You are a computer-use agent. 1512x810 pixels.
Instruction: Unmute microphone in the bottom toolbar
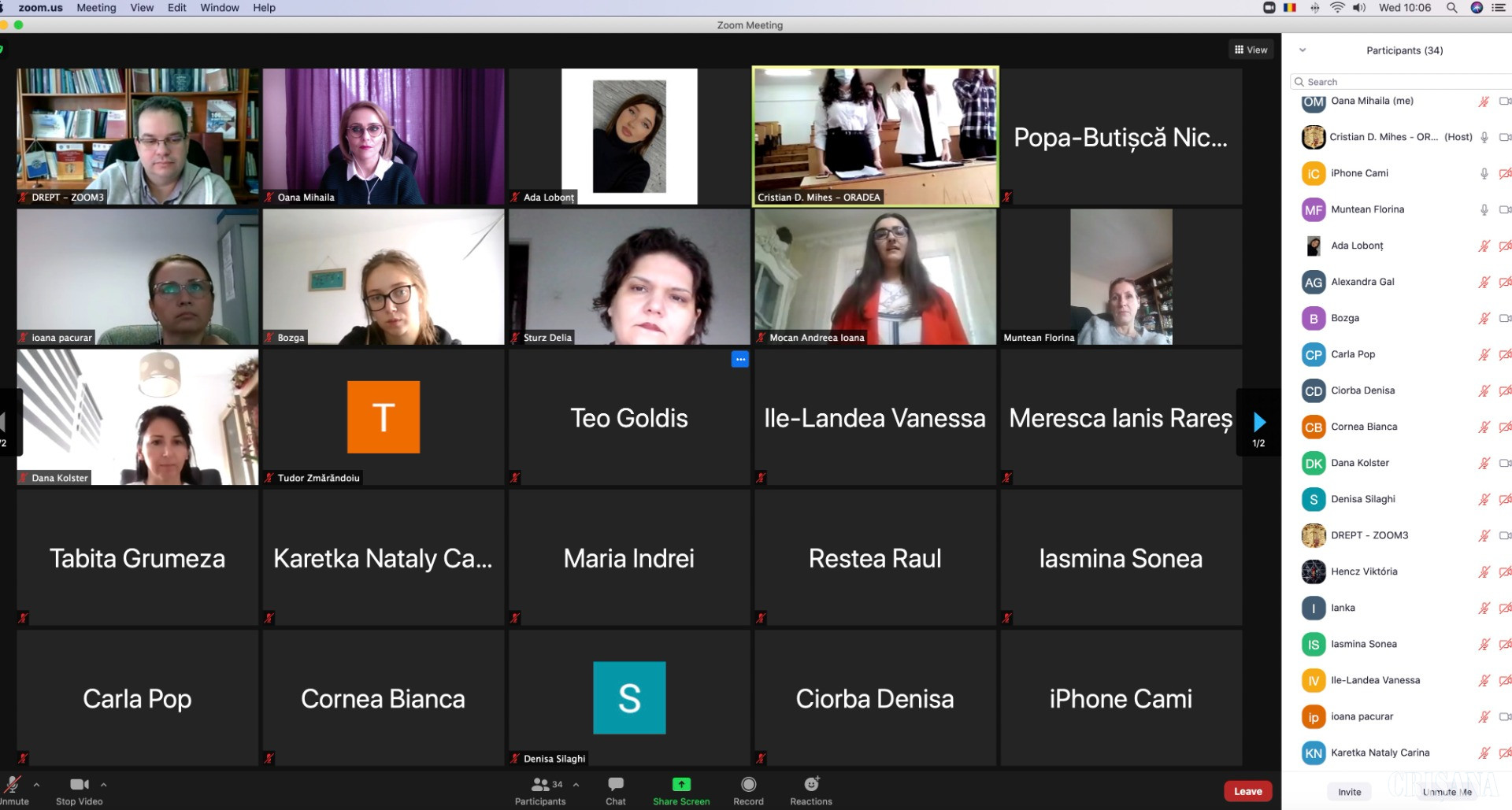[13, 784]
